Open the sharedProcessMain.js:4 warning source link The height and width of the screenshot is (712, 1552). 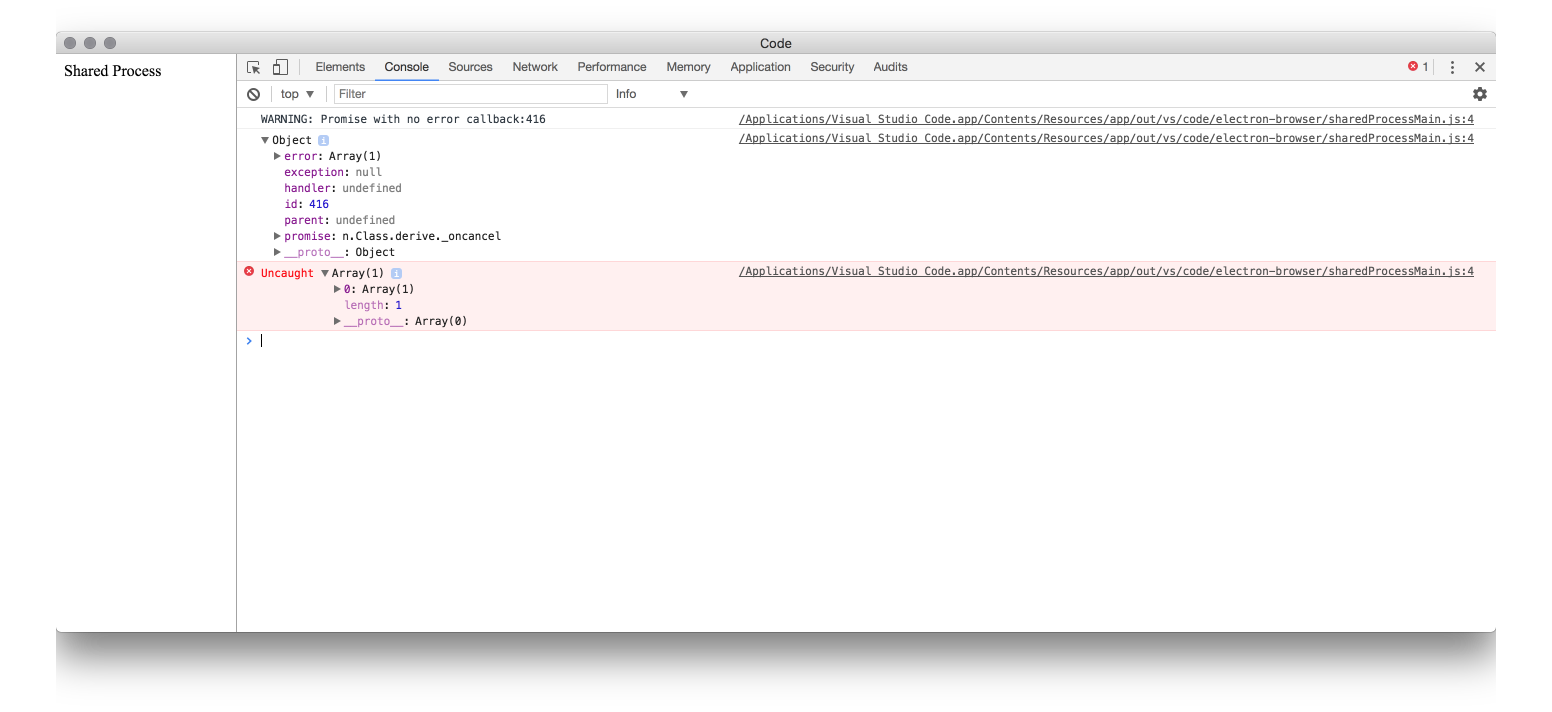(1106, 118)
